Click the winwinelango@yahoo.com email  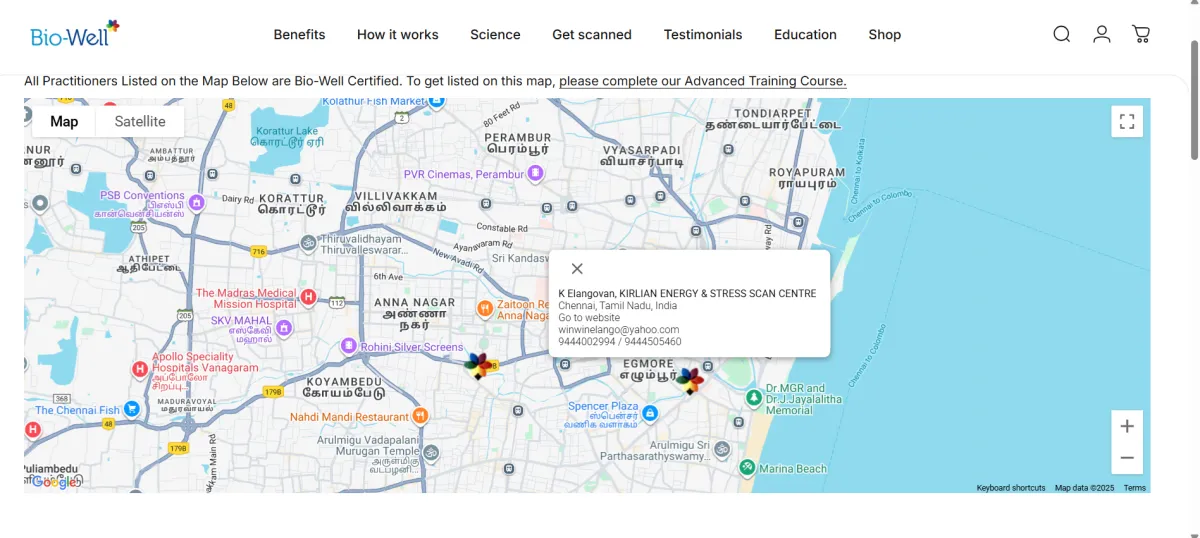(x=619, y=330)
